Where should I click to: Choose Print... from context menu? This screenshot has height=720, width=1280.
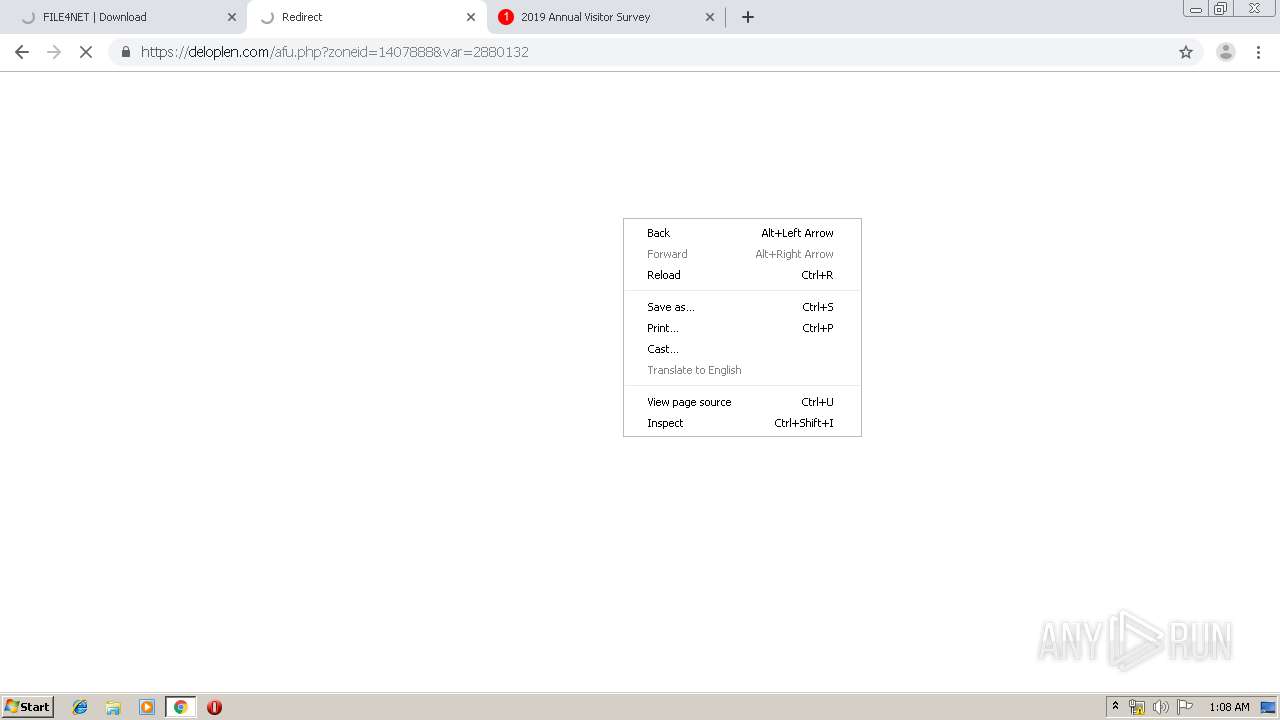[x=741, y=328]
